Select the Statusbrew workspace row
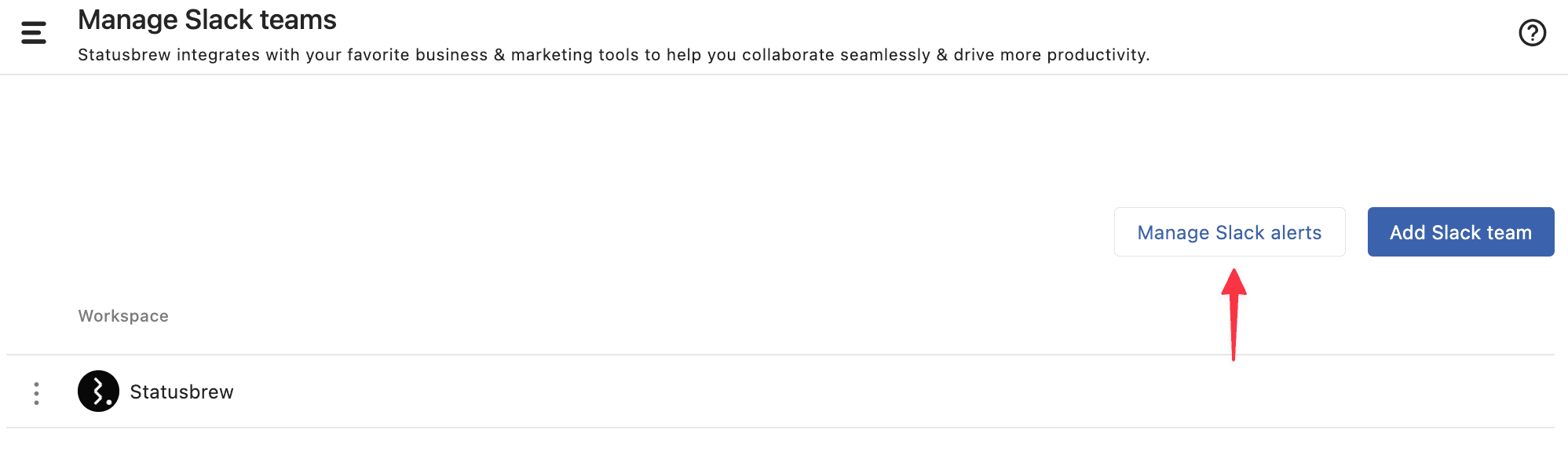 point(707,391)
